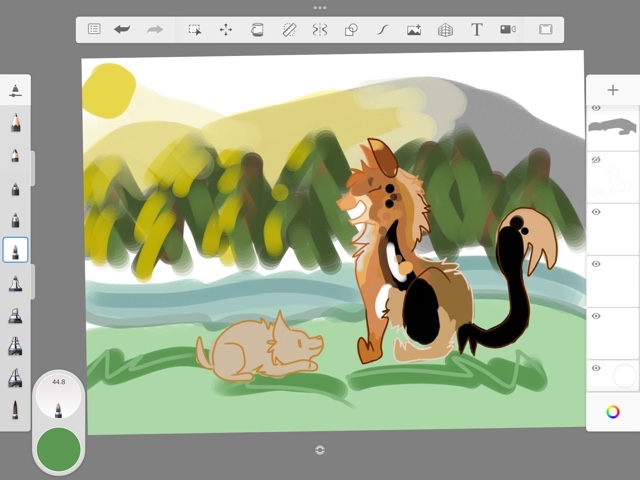Open the main menu list icon
This screenshot has height=480, width=640.
[94, 30]
